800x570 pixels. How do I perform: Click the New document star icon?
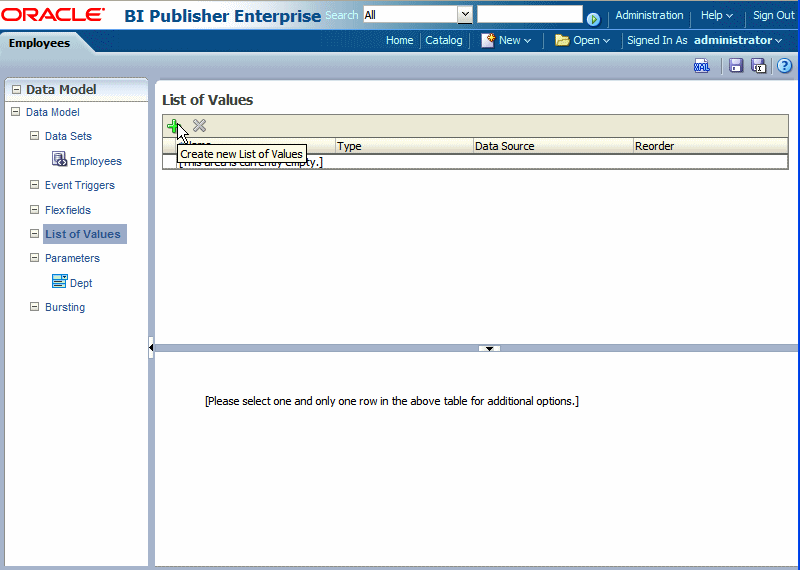point(488,40)
